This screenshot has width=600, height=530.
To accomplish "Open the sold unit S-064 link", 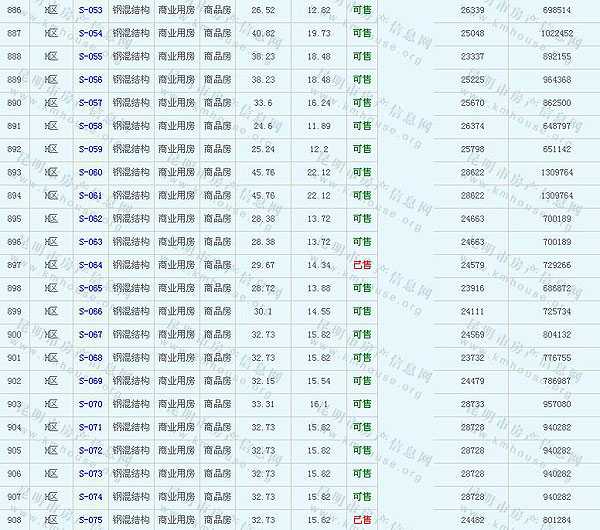I will coord(90,265).
